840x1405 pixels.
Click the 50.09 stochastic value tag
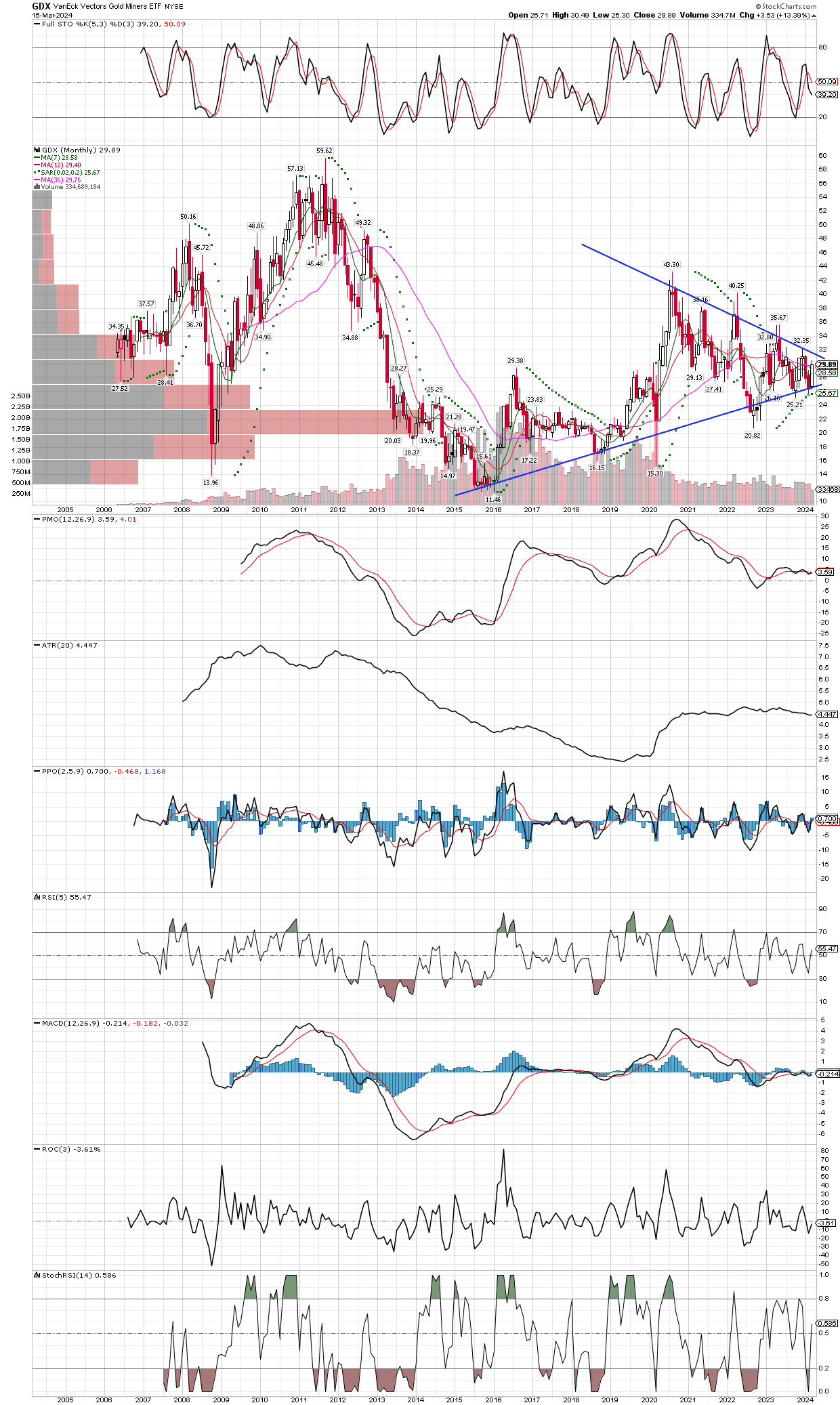point(827,82)
